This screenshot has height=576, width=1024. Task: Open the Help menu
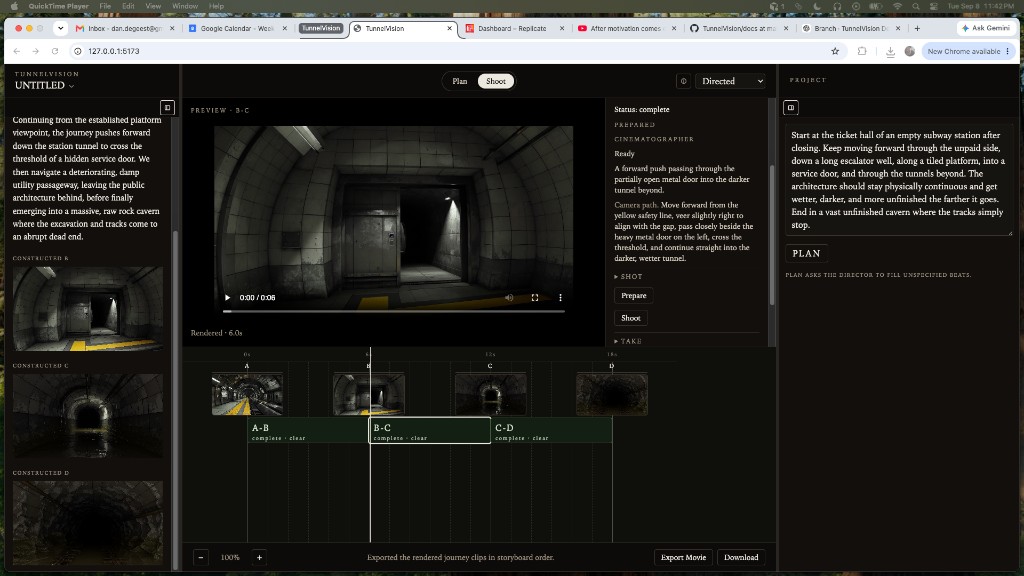(216, 6)
